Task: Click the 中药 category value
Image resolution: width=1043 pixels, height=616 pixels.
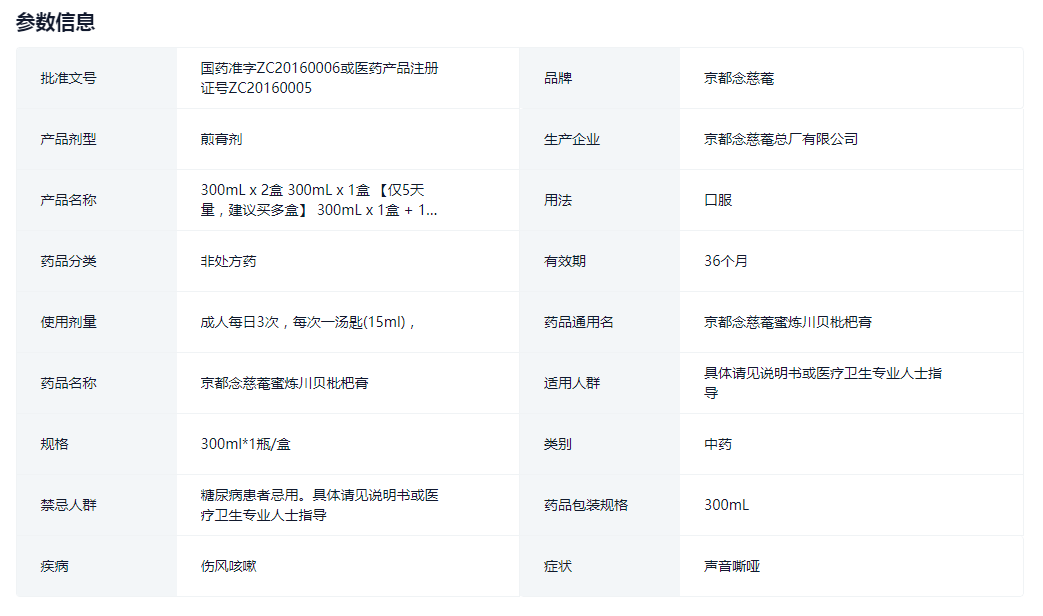Action: [717, 444]
